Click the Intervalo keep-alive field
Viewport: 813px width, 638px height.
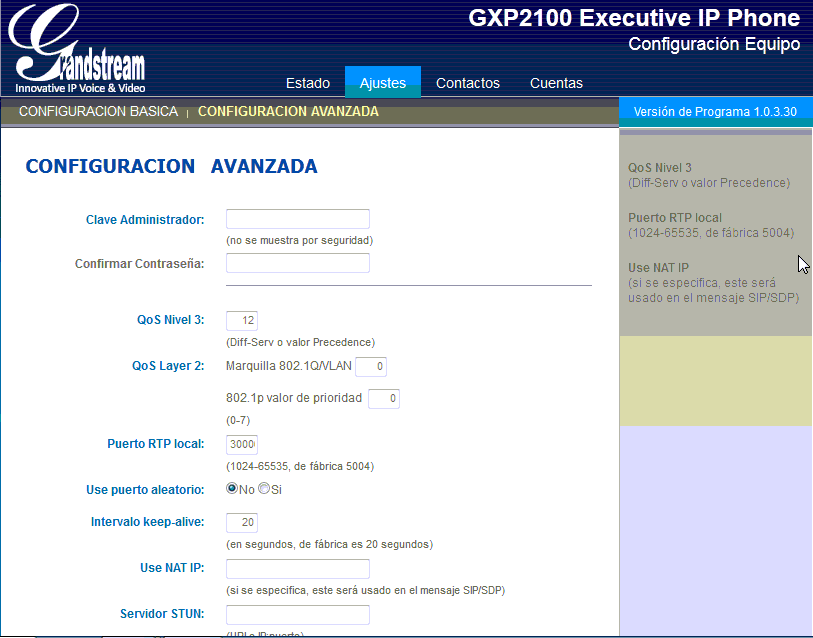(241, 522)
